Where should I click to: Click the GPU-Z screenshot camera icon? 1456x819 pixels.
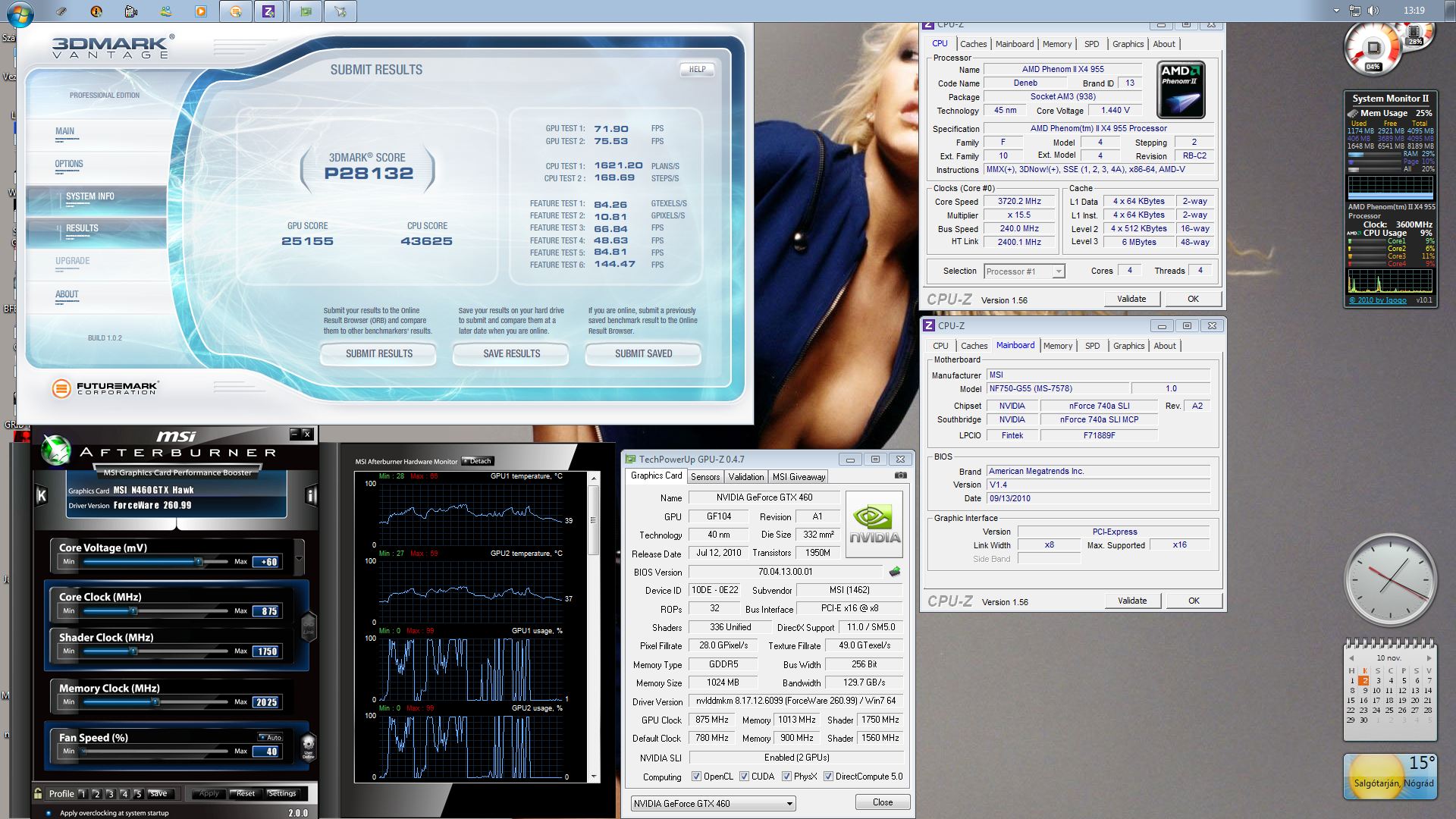coord(900,475)
